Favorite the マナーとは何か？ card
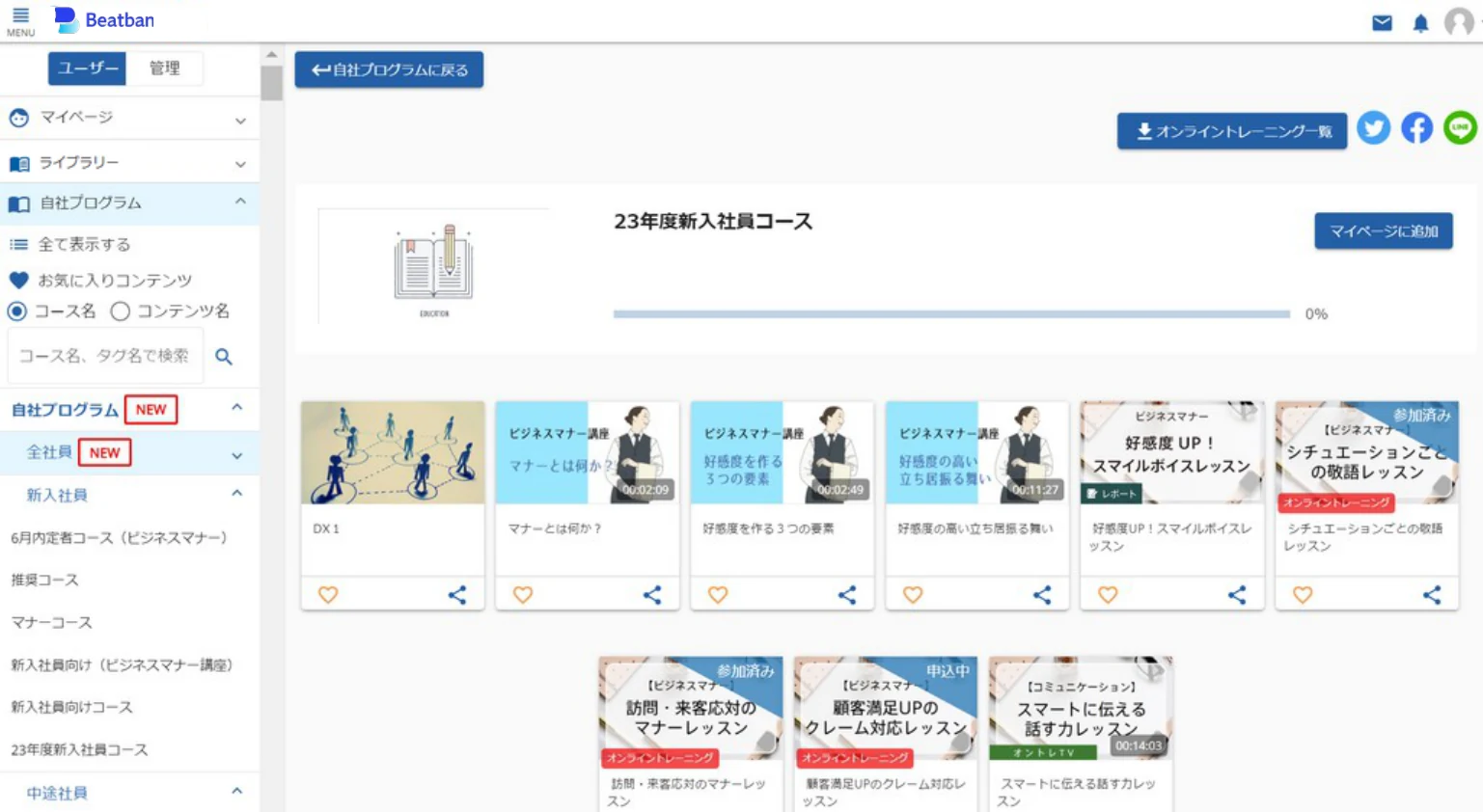 [523, 595]
